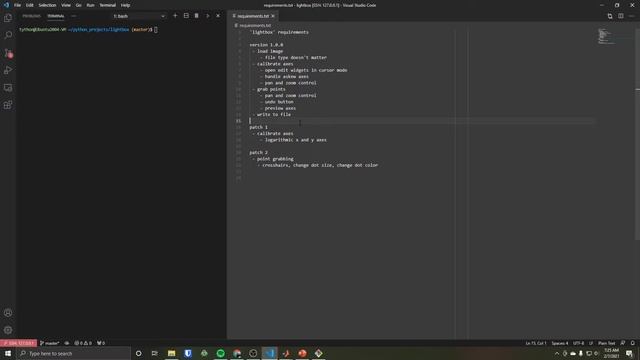
Task: Click the feedback icon in status bar
Action: point(623,343)
